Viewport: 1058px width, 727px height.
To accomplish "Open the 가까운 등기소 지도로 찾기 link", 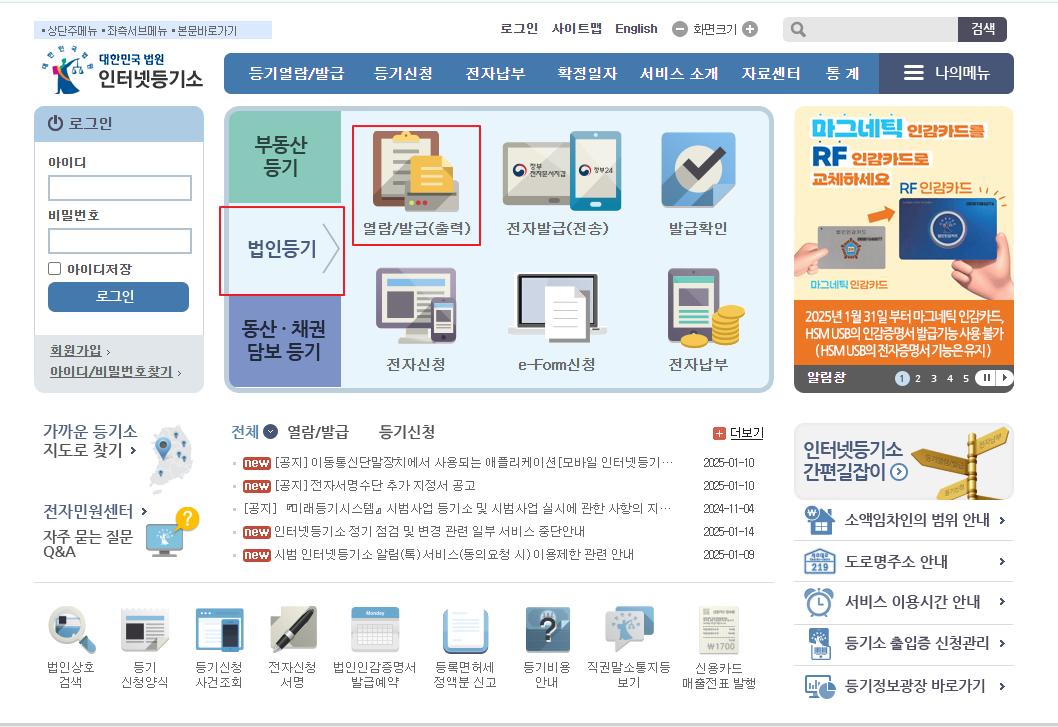I will (90, 441).
